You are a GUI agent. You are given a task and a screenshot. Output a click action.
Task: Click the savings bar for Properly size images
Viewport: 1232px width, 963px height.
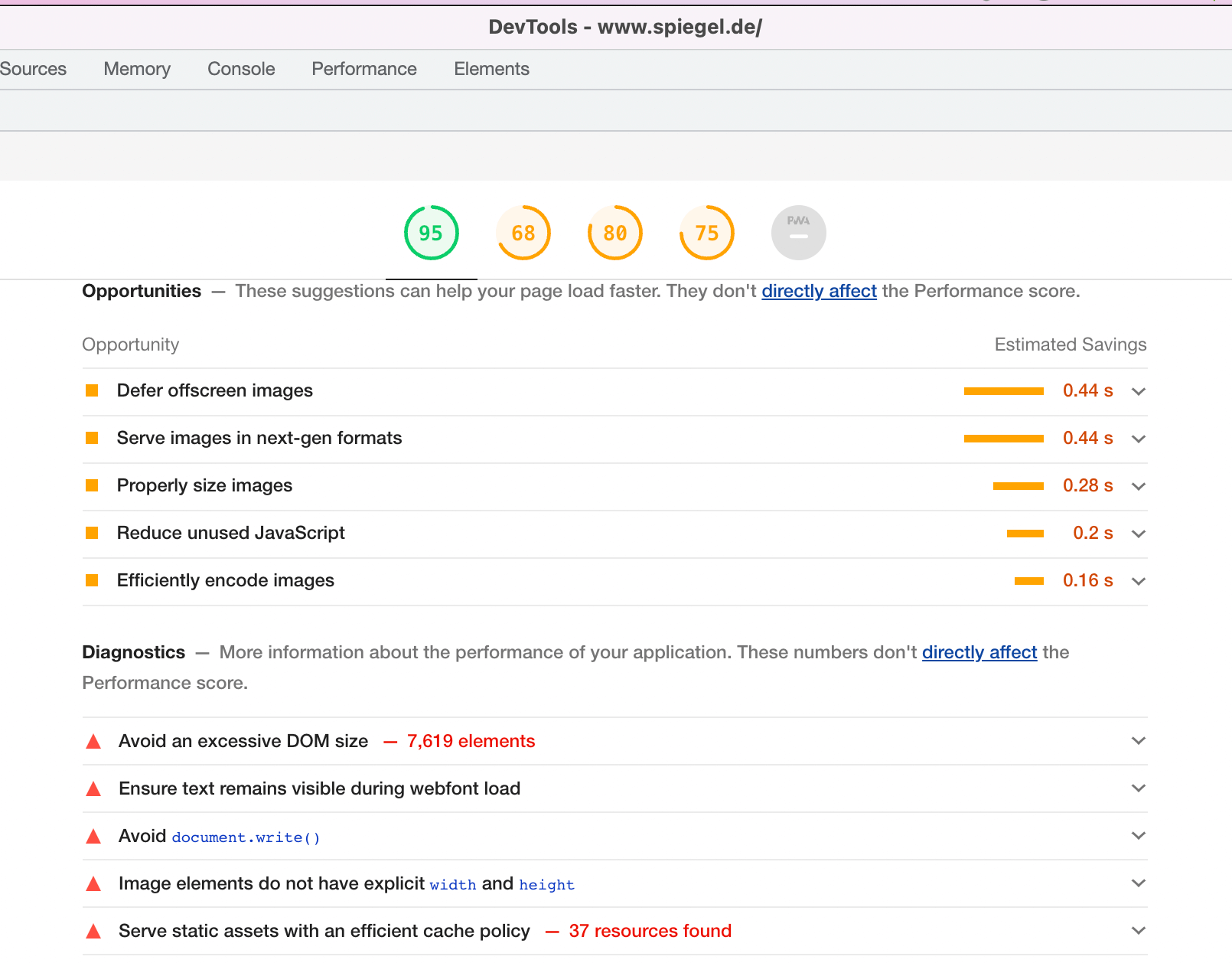(x=1019, y=486)
